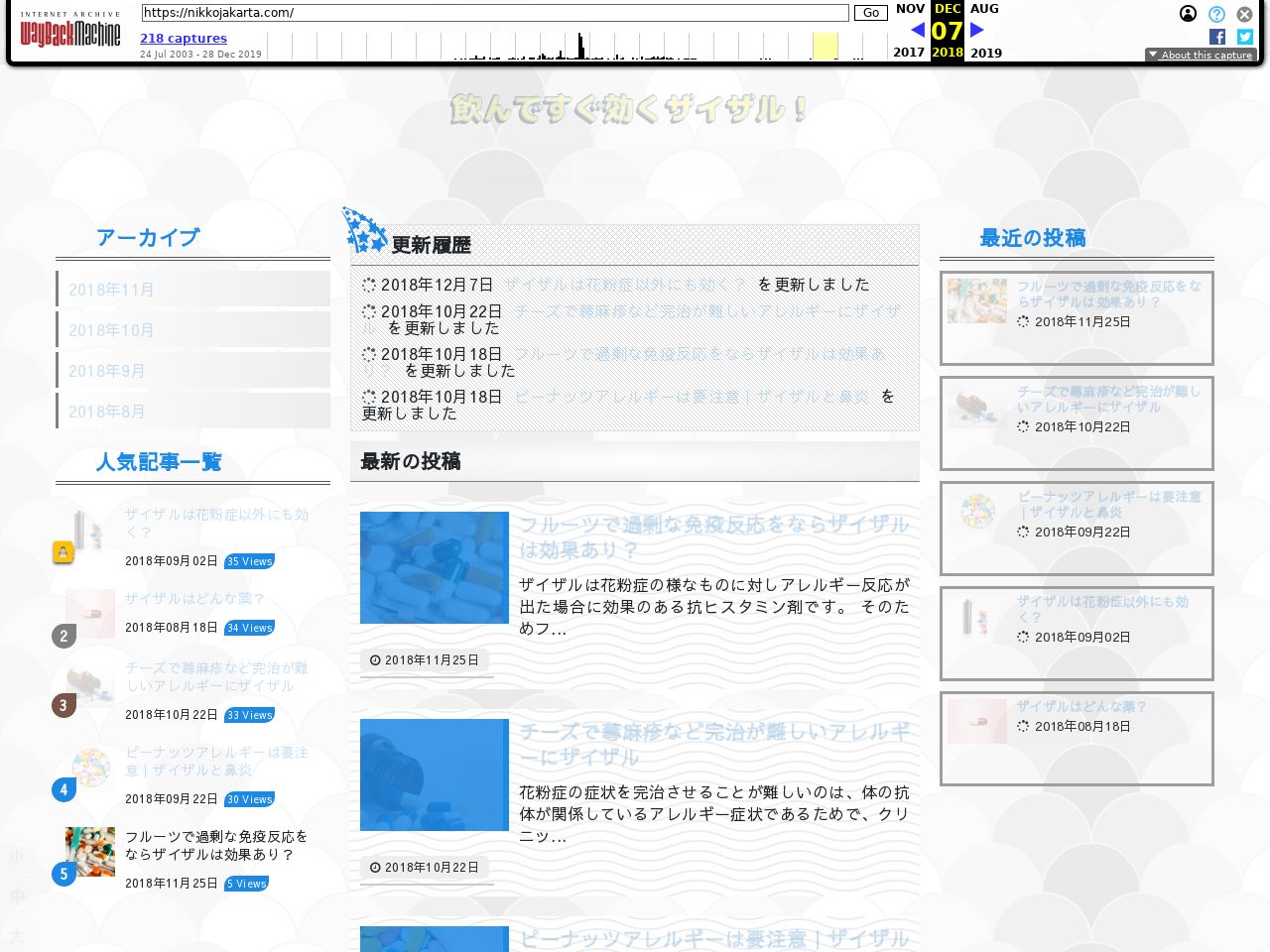
Task: Click the blue pills thumbnail of first post
Action: 435,567
